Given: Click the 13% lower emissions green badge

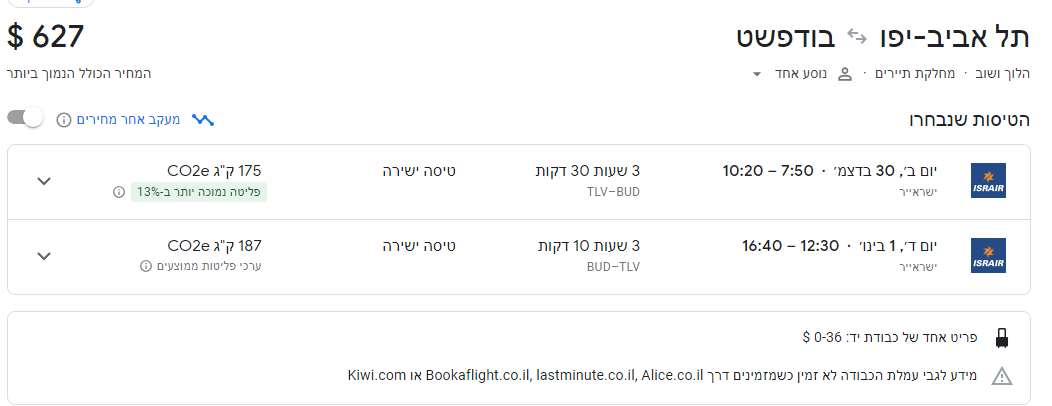Looking at the screenshot, I should click(x=199, y=191).
